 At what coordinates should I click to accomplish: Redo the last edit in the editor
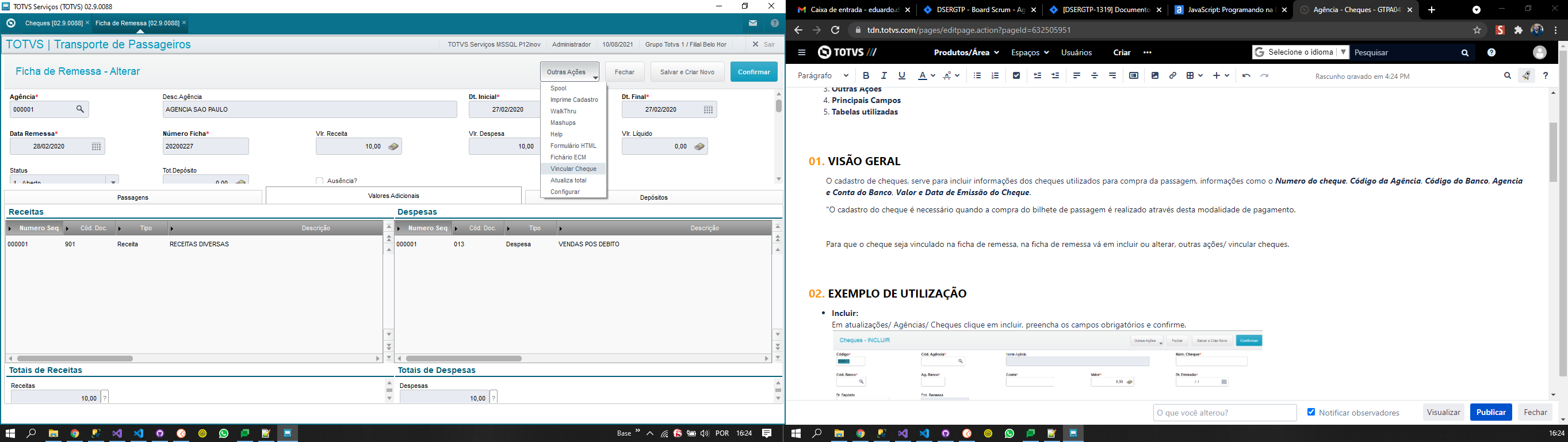coord(1264,75)
